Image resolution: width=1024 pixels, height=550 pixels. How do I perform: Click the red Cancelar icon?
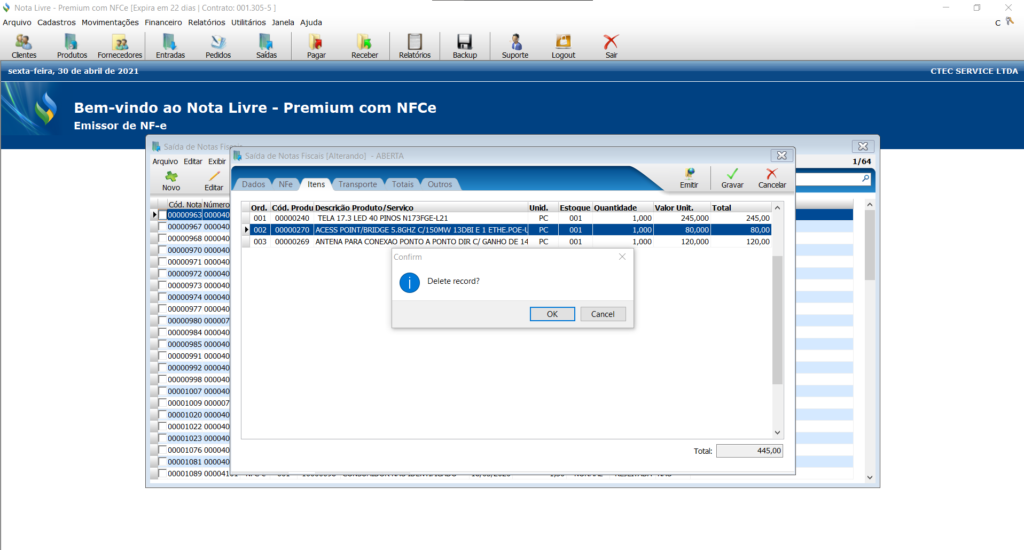point(771,178)
